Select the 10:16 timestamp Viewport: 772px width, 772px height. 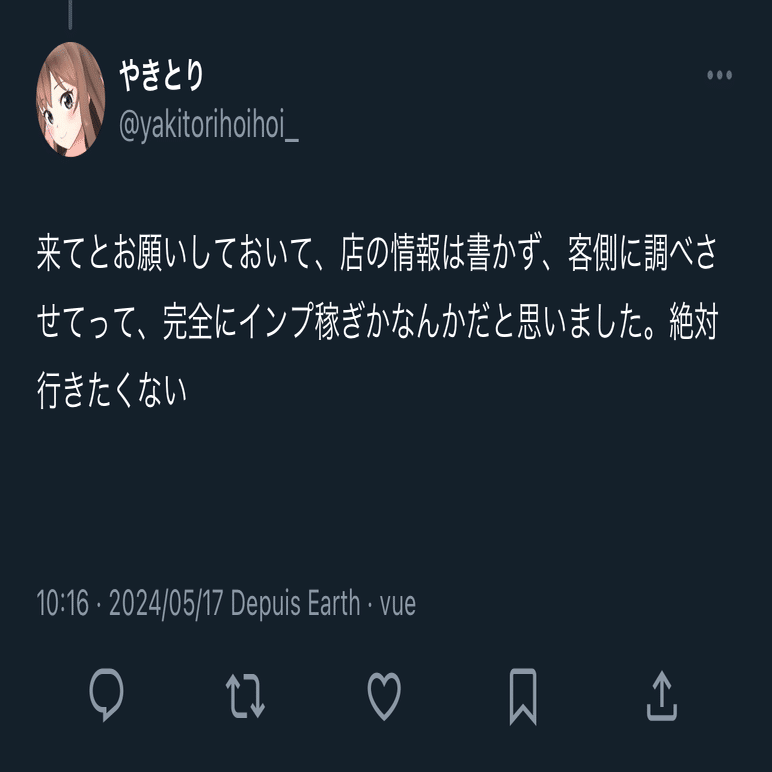63,603
